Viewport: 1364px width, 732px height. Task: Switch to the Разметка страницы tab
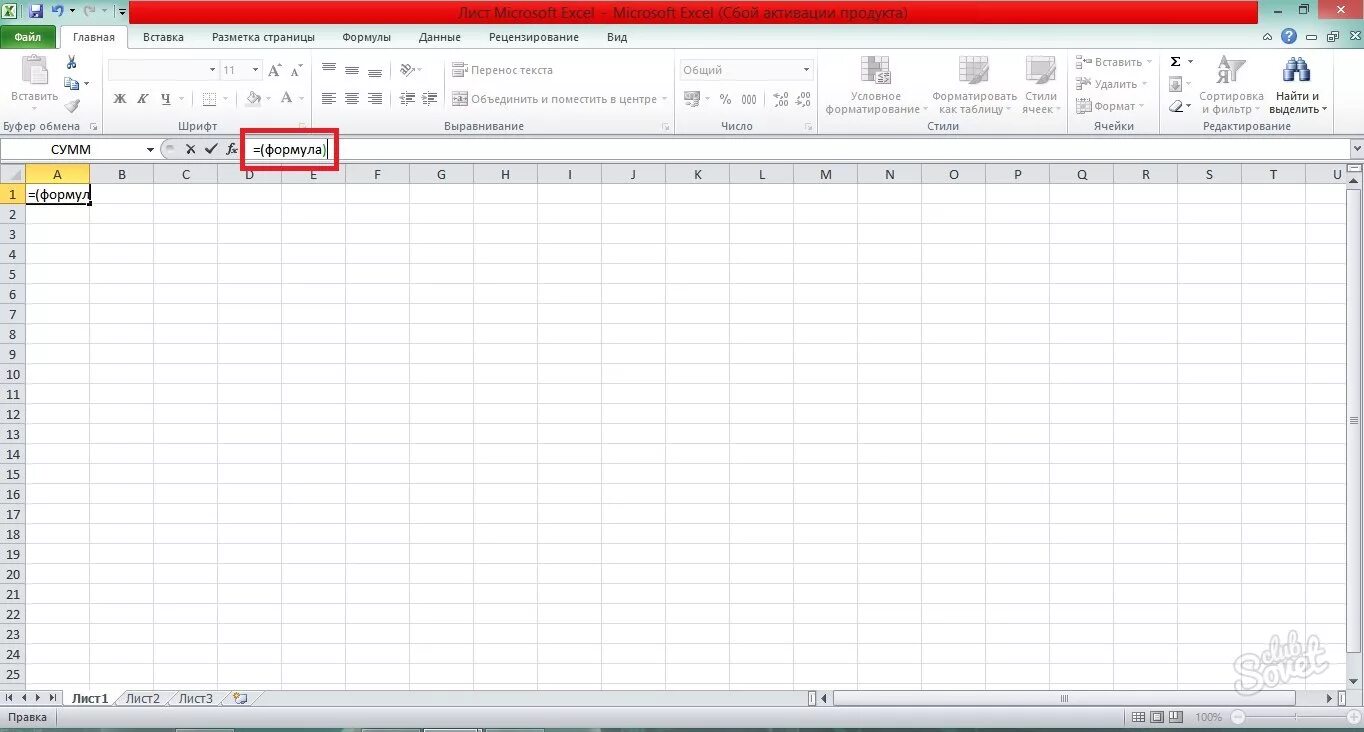click(x=263, y=37)
